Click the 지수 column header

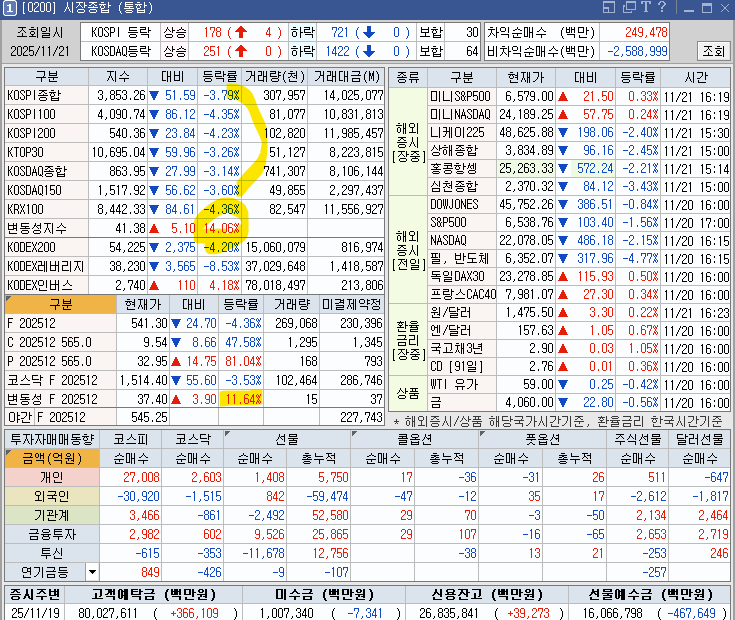pos(118,76)
